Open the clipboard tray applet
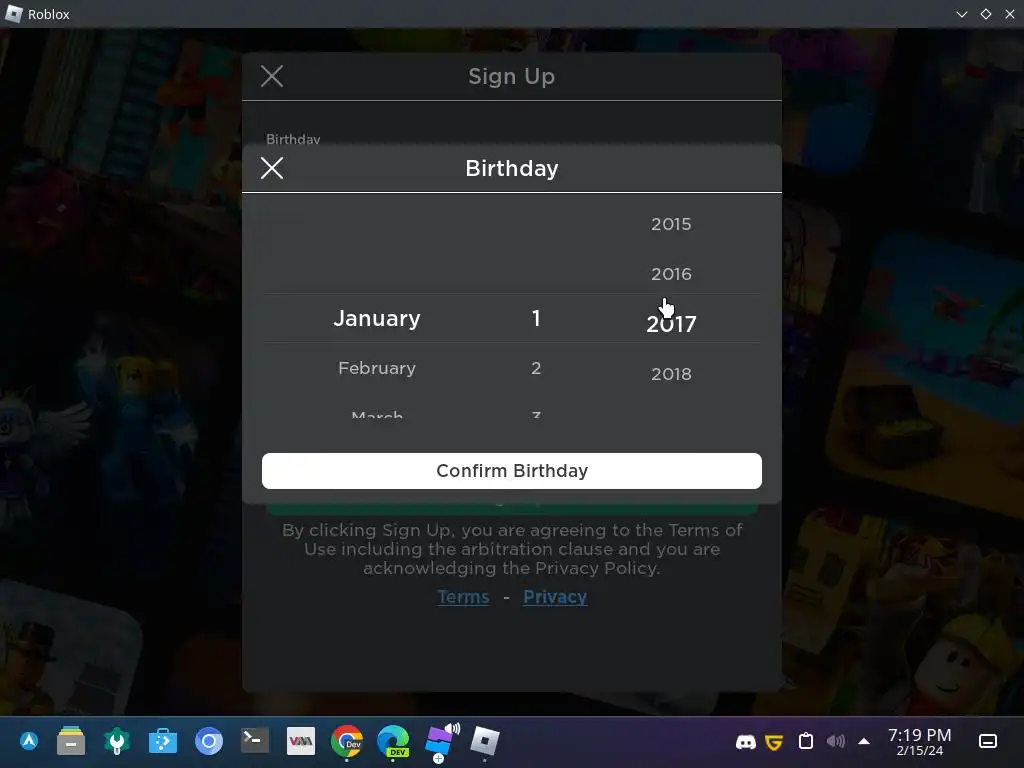The width and height of the screenshot is (1024, 768). click(806, 741)
